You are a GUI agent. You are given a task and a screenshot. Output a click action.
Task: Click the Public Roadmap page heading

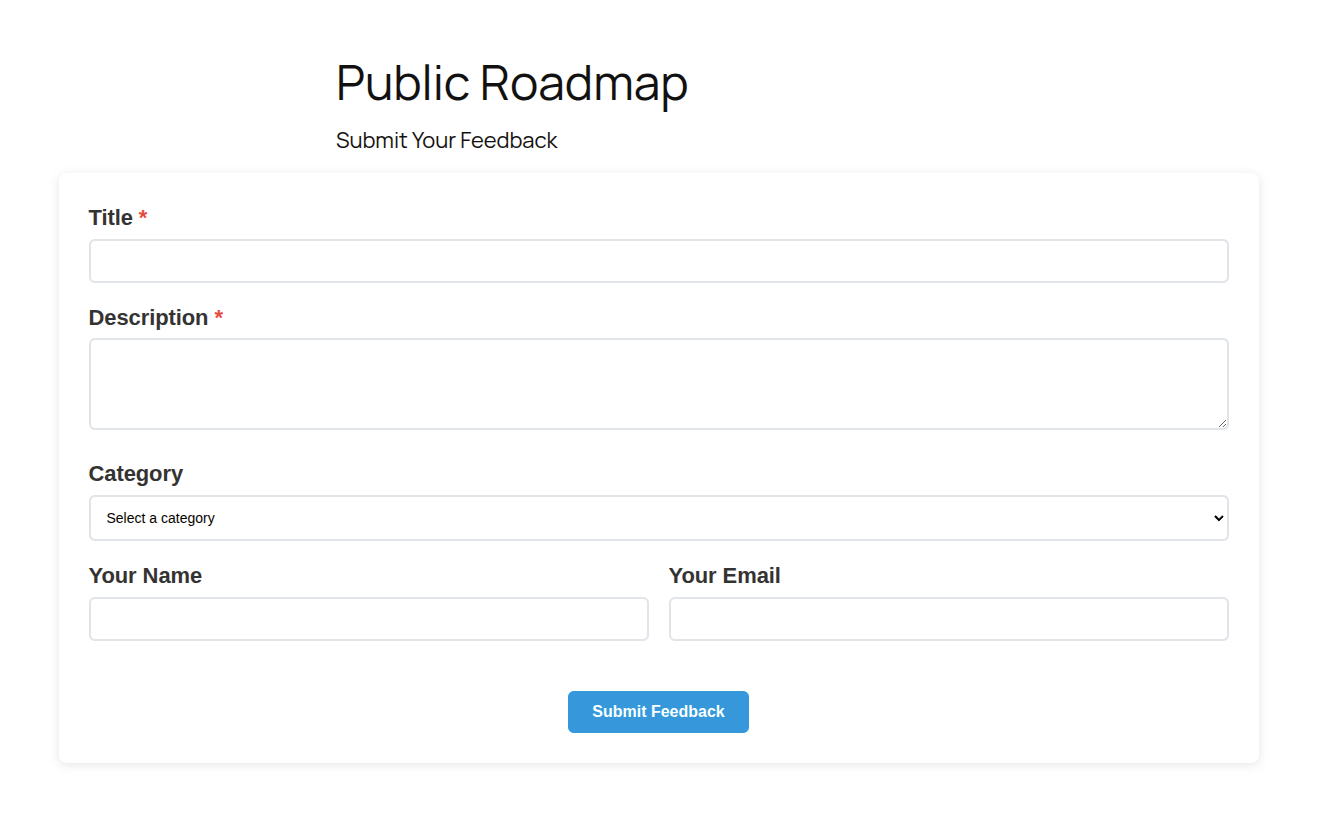click(x=511, y=82)
